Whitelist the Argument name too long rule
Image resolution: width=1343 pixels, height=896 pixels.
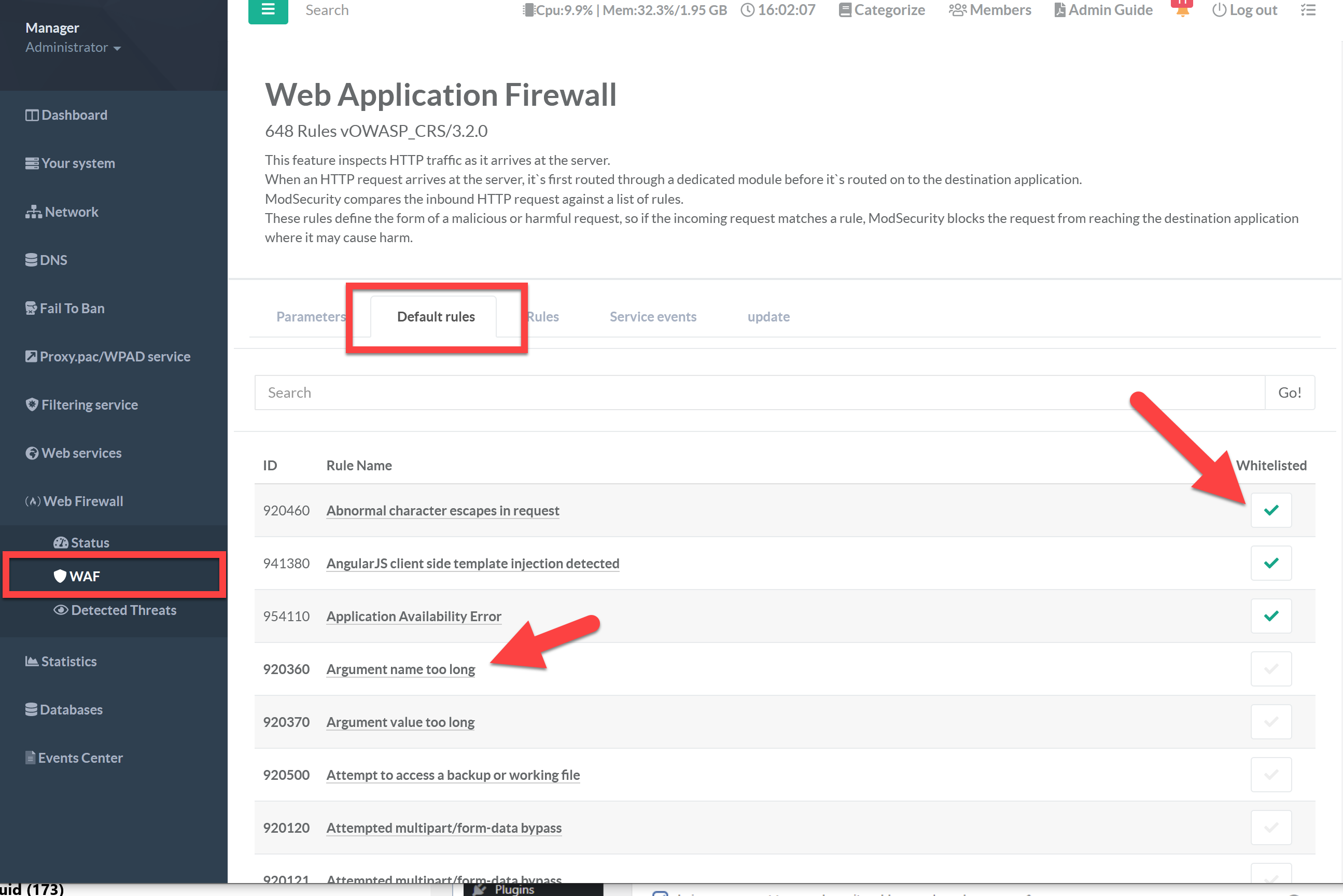tap(1270, 669)
